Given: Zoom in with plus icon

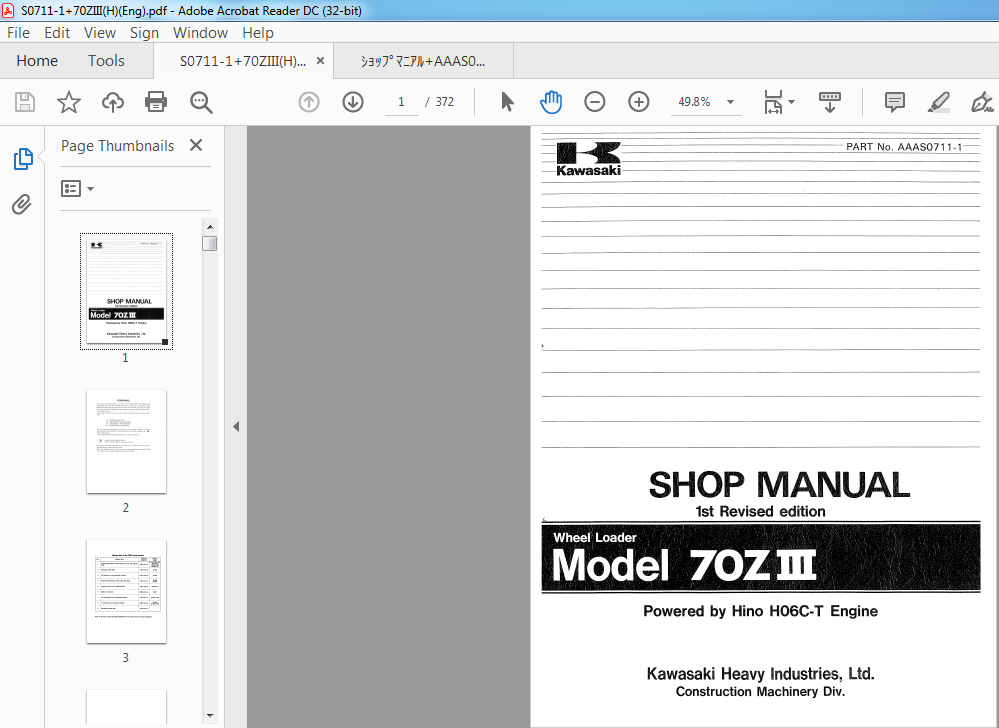Looking at the screenshot, I should 638,102.
